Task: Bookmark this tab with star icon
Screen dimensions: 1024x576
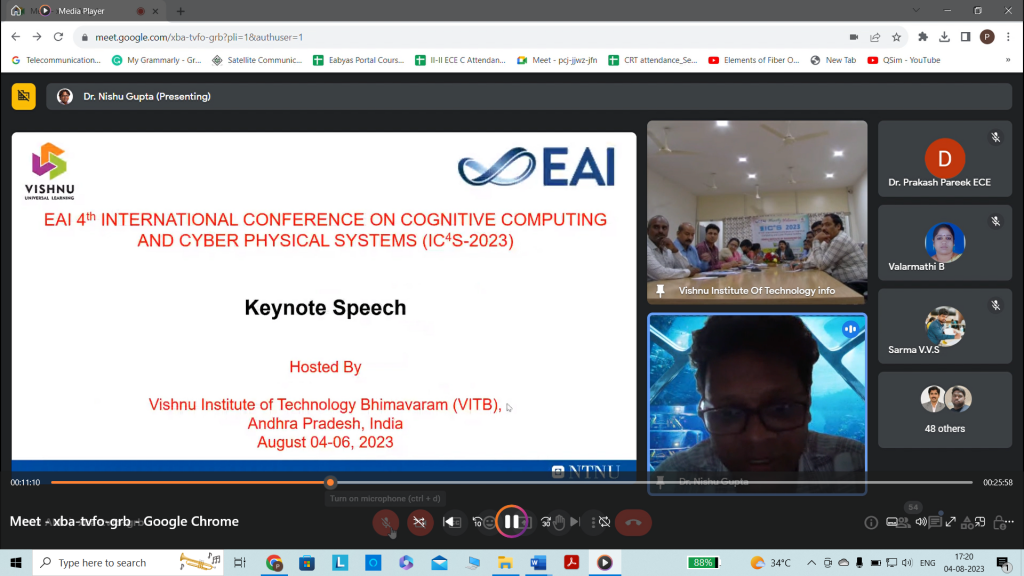Action: coord(897,37)
